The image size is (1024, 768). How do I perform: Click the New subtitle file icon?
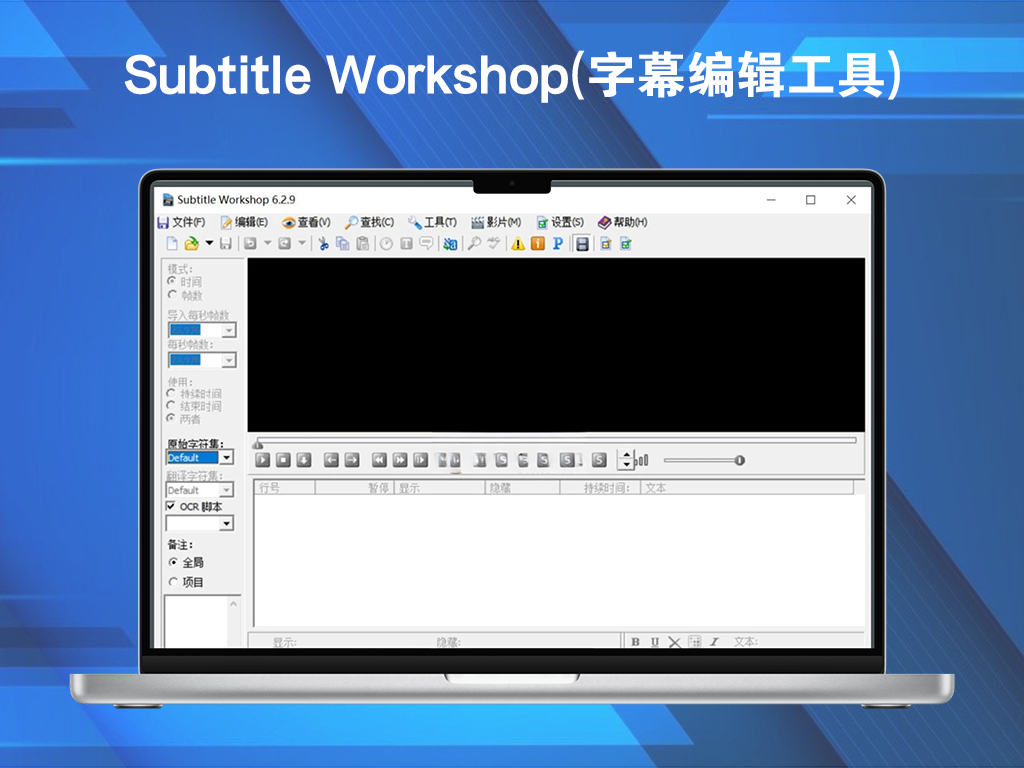(172, 244)
